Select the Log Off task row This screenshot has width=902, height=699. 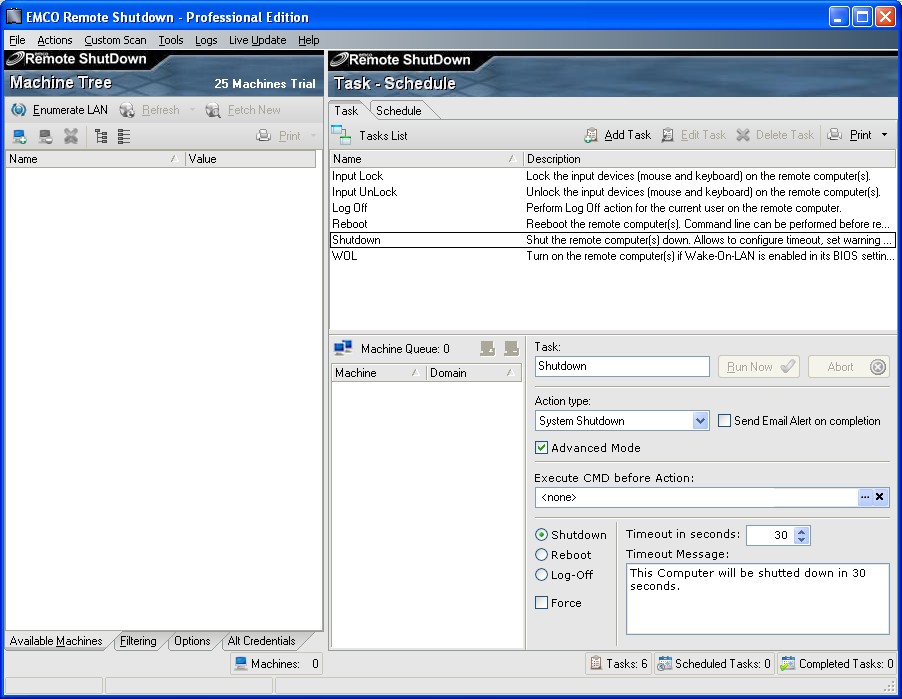point(613,208)
